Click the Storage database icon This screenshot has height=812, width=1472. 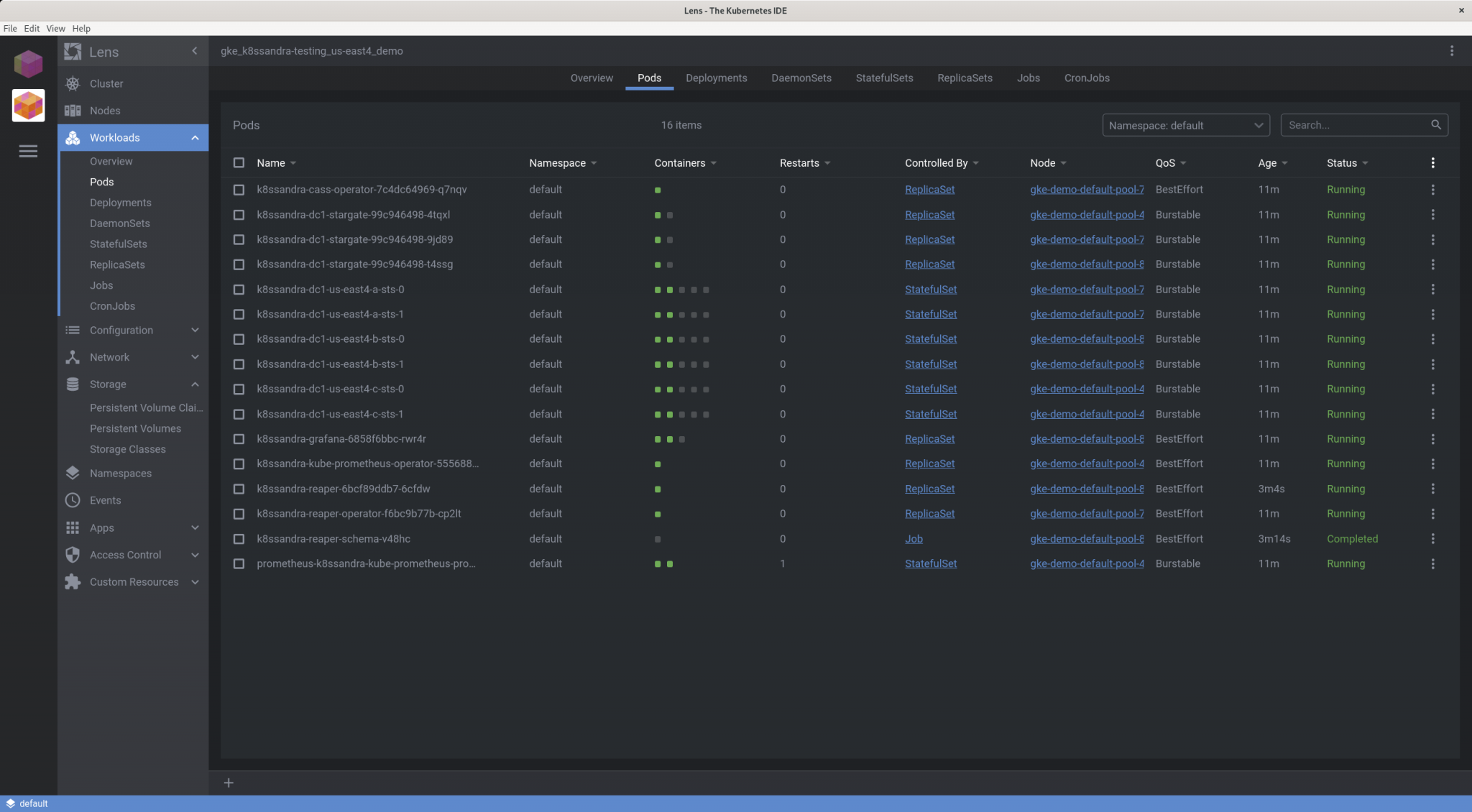pyautogui.click(x=73, y=384)
